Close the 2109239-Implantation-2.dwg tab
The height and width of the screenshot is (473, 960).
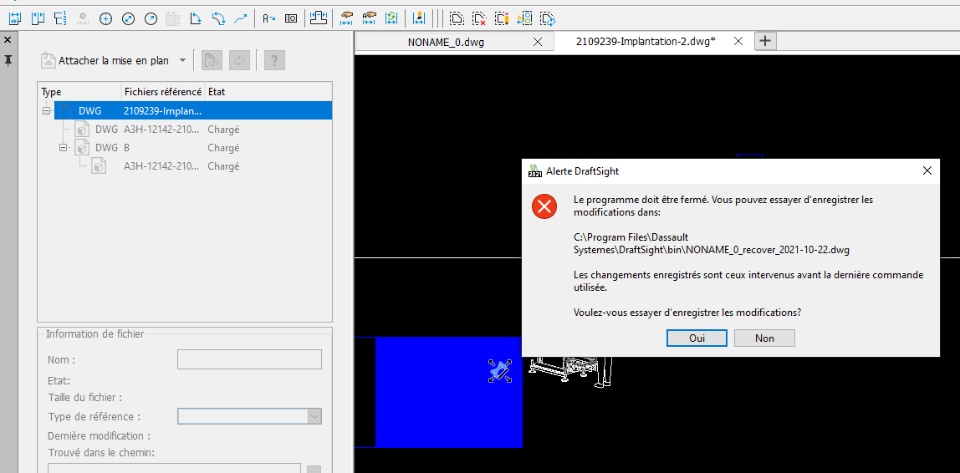point(738,41)
